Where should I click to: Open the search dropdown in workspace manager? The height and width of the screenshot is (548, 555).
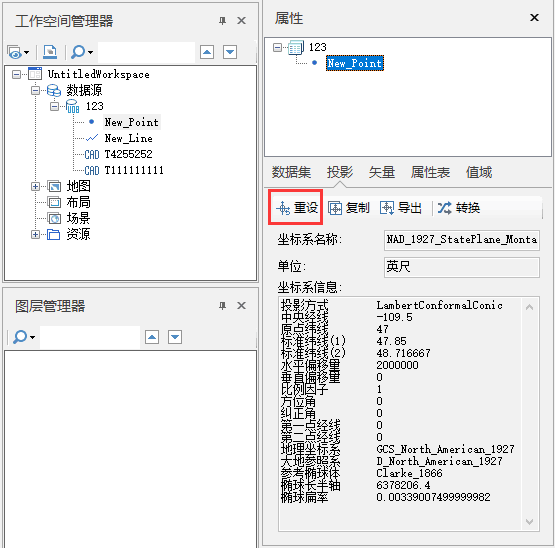point(82,52)
